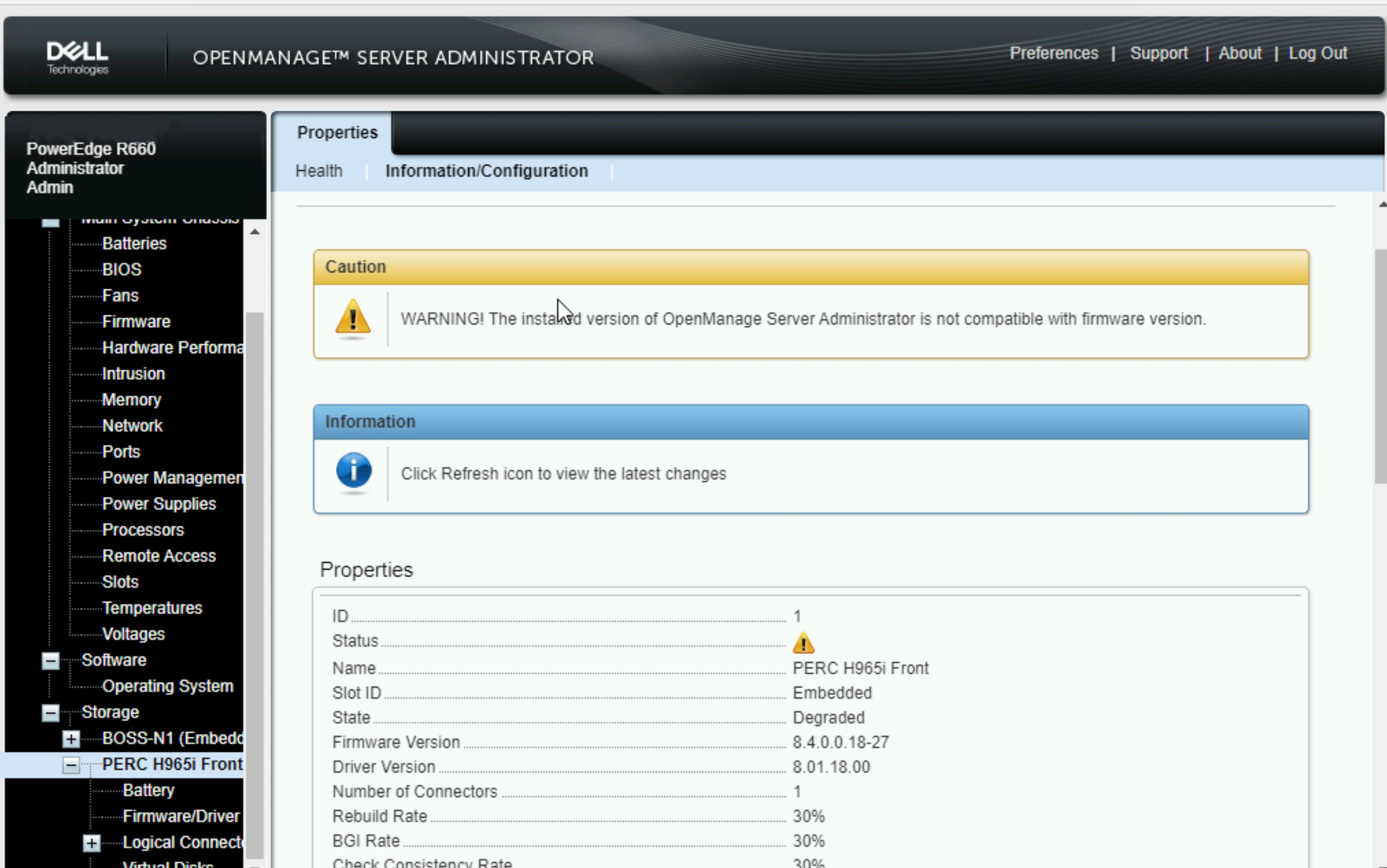The width and height of the screenshot is (1387, 868).
Task: Select Battery under PERC H965i
Action: [148, 790]
